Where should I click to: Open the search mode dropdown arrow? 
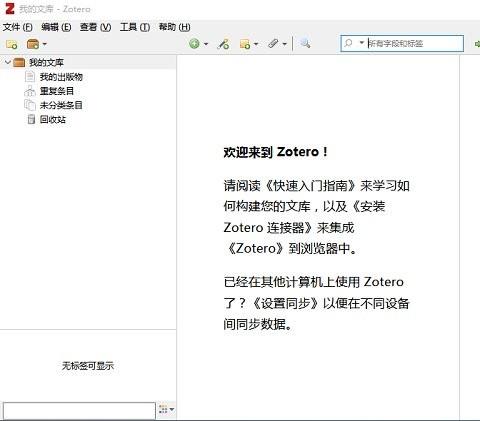[361, 43]
